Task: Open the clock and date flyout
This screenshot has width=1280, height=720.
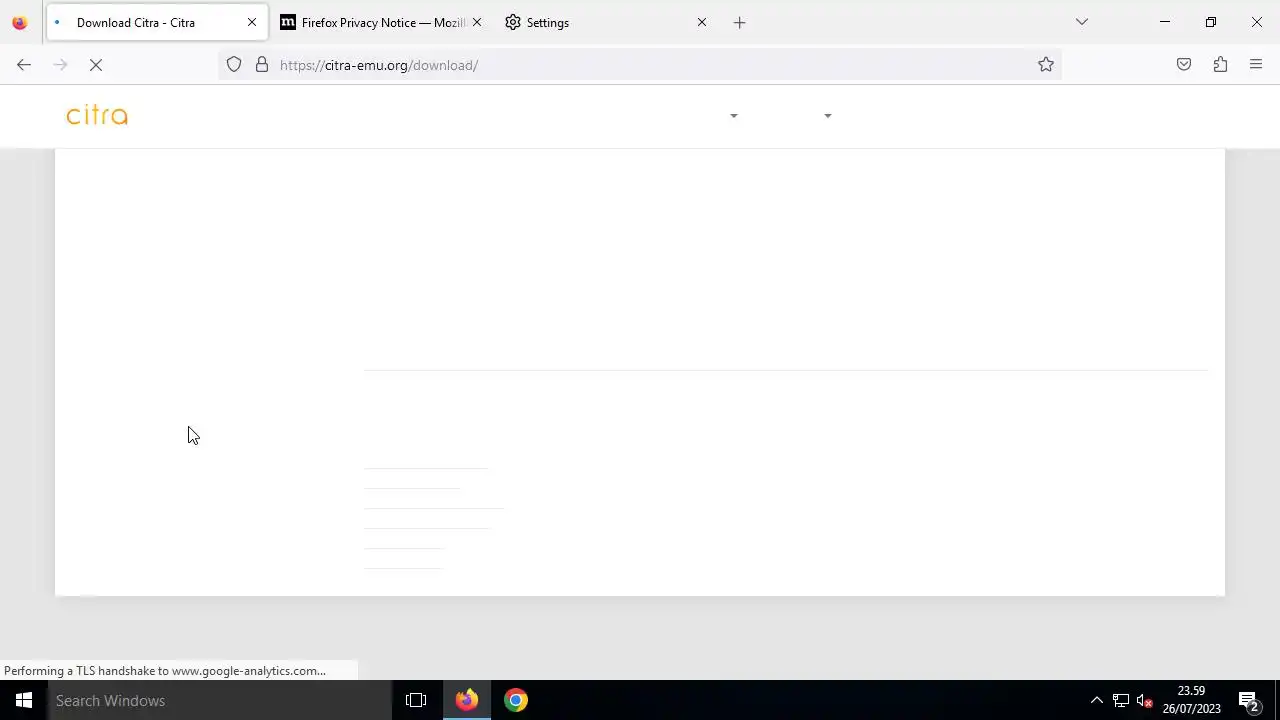Action: (x=1191, y=700)
